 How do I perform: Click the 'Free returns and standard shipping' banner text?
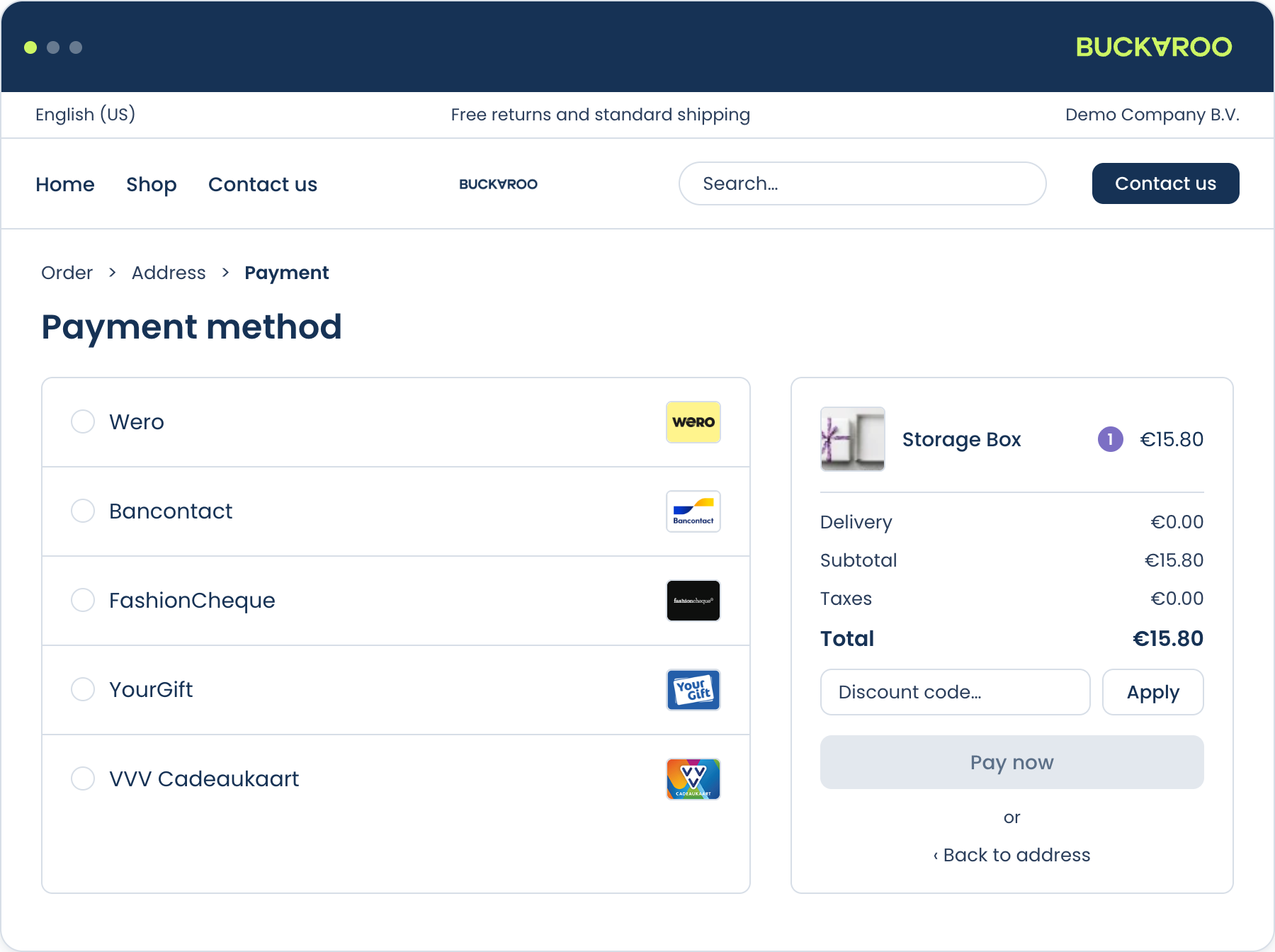coord(601,115)
